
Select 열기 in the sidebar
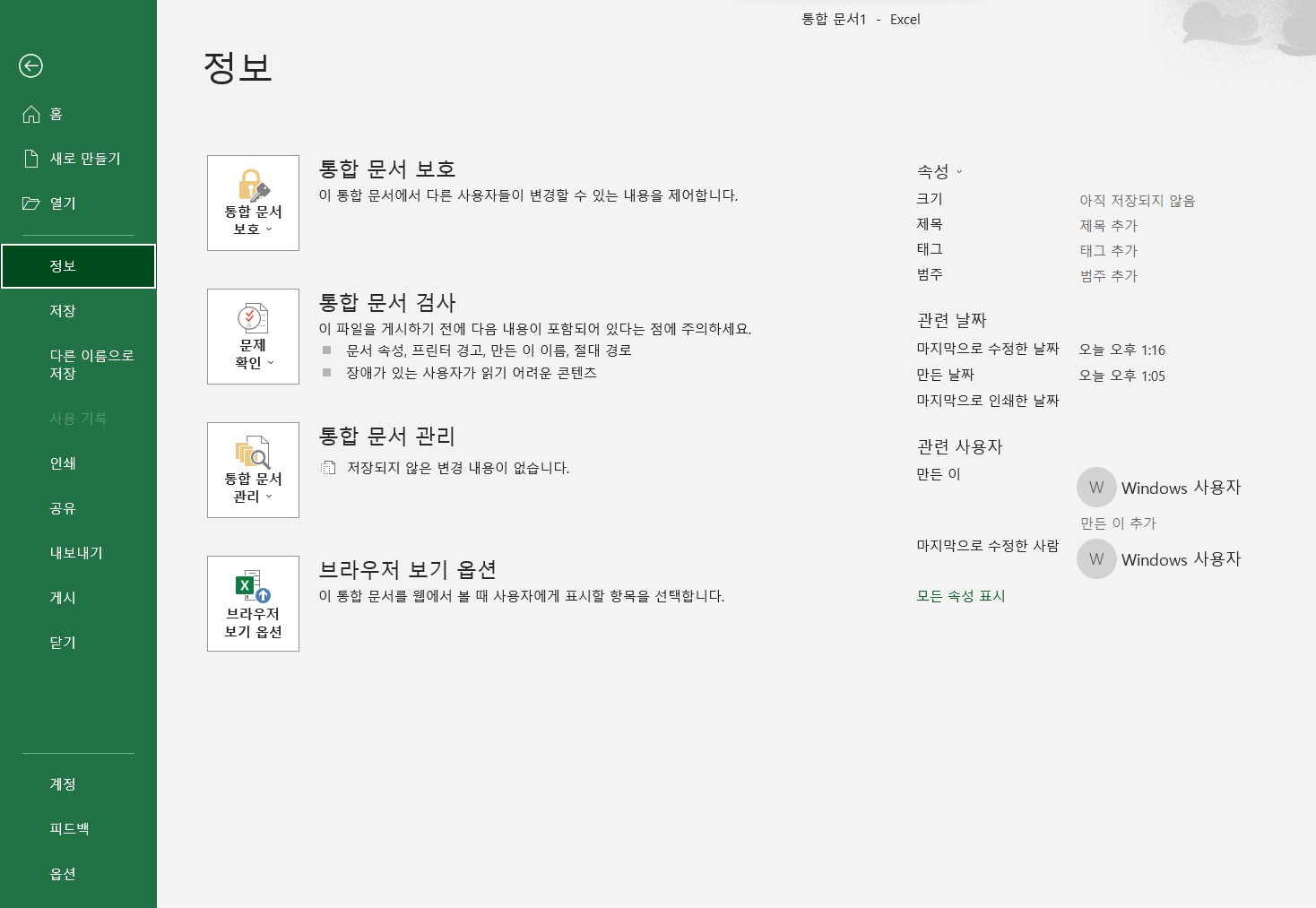click(78, 203)
